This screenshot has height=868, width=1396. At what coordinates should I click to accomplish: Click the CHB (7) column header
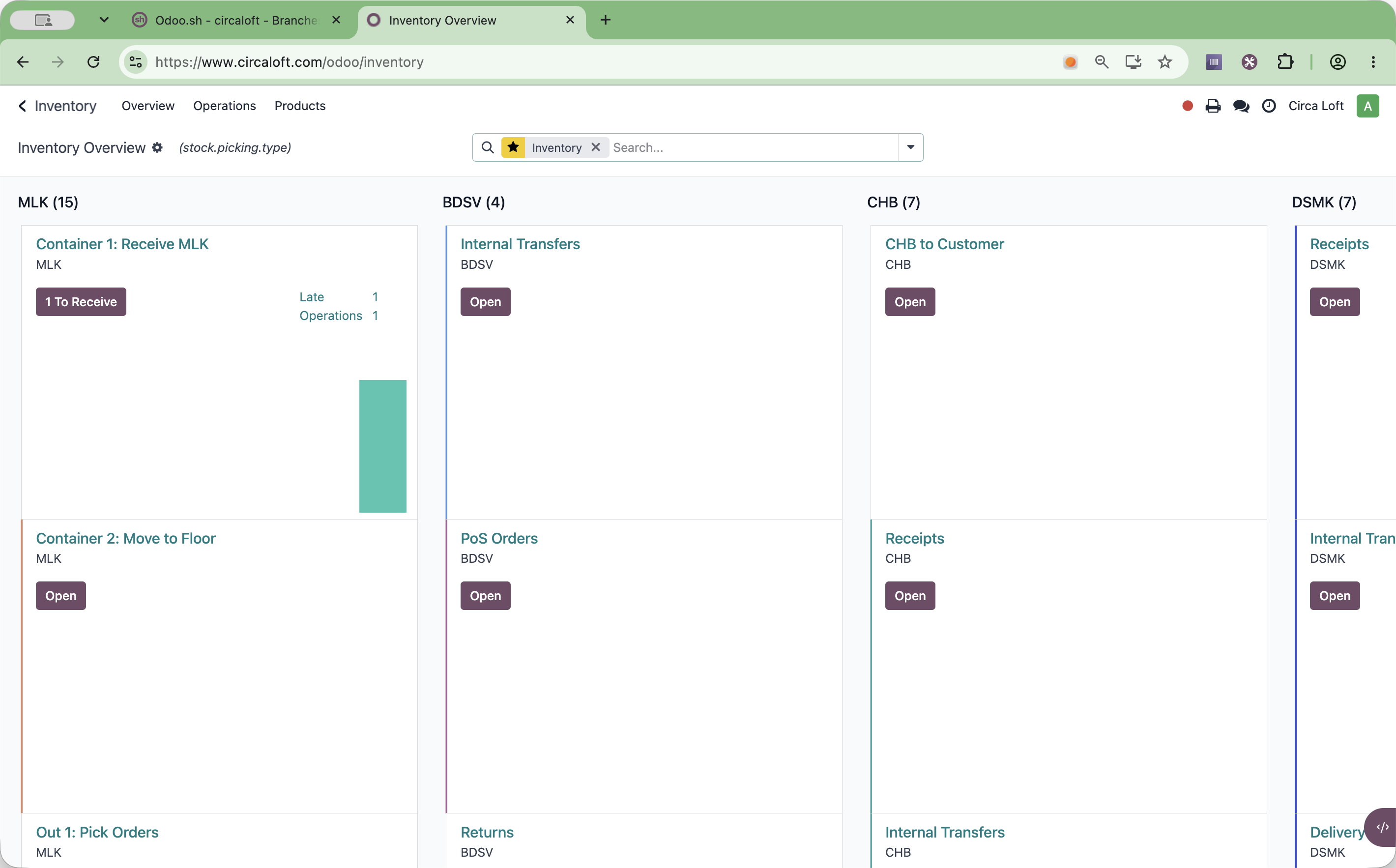894,202
